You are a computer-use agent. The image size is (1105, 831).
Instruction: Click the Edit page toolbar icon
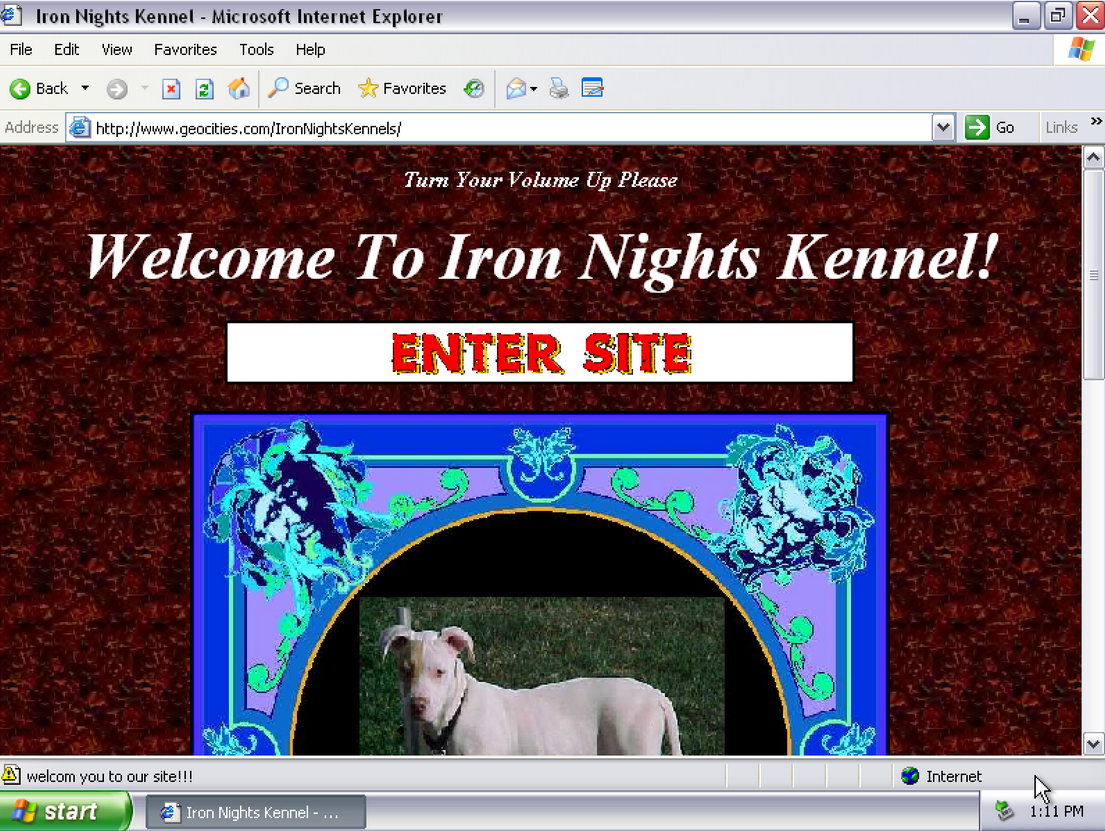click(x=592, y=89)
